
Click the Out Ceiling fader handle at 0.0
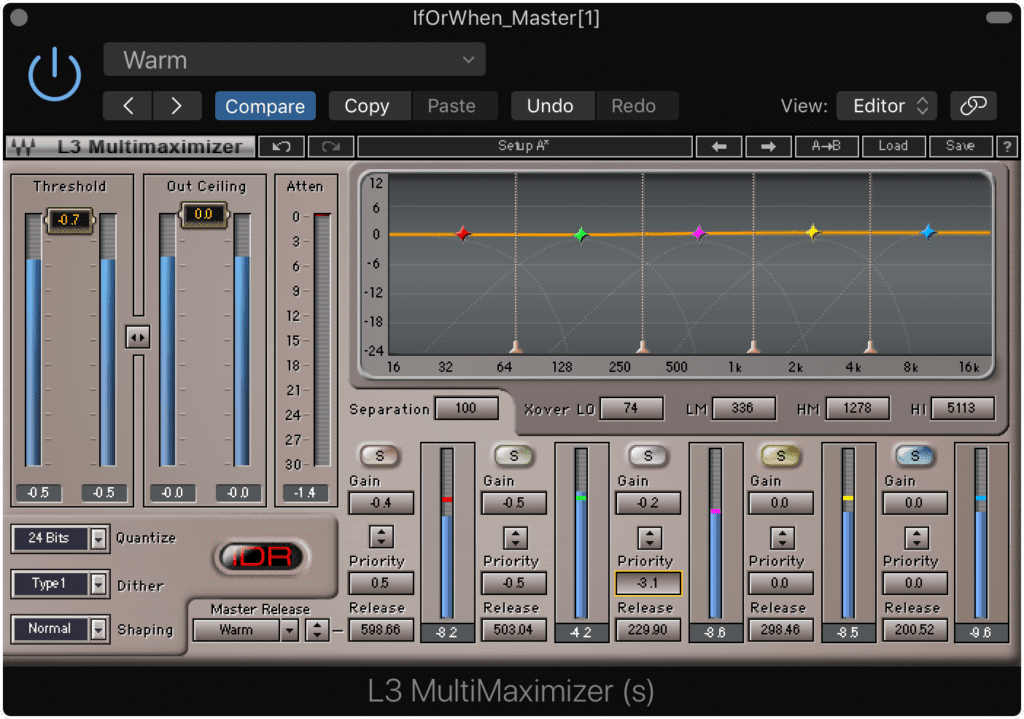pyautogui.click(x=204, y=215)
